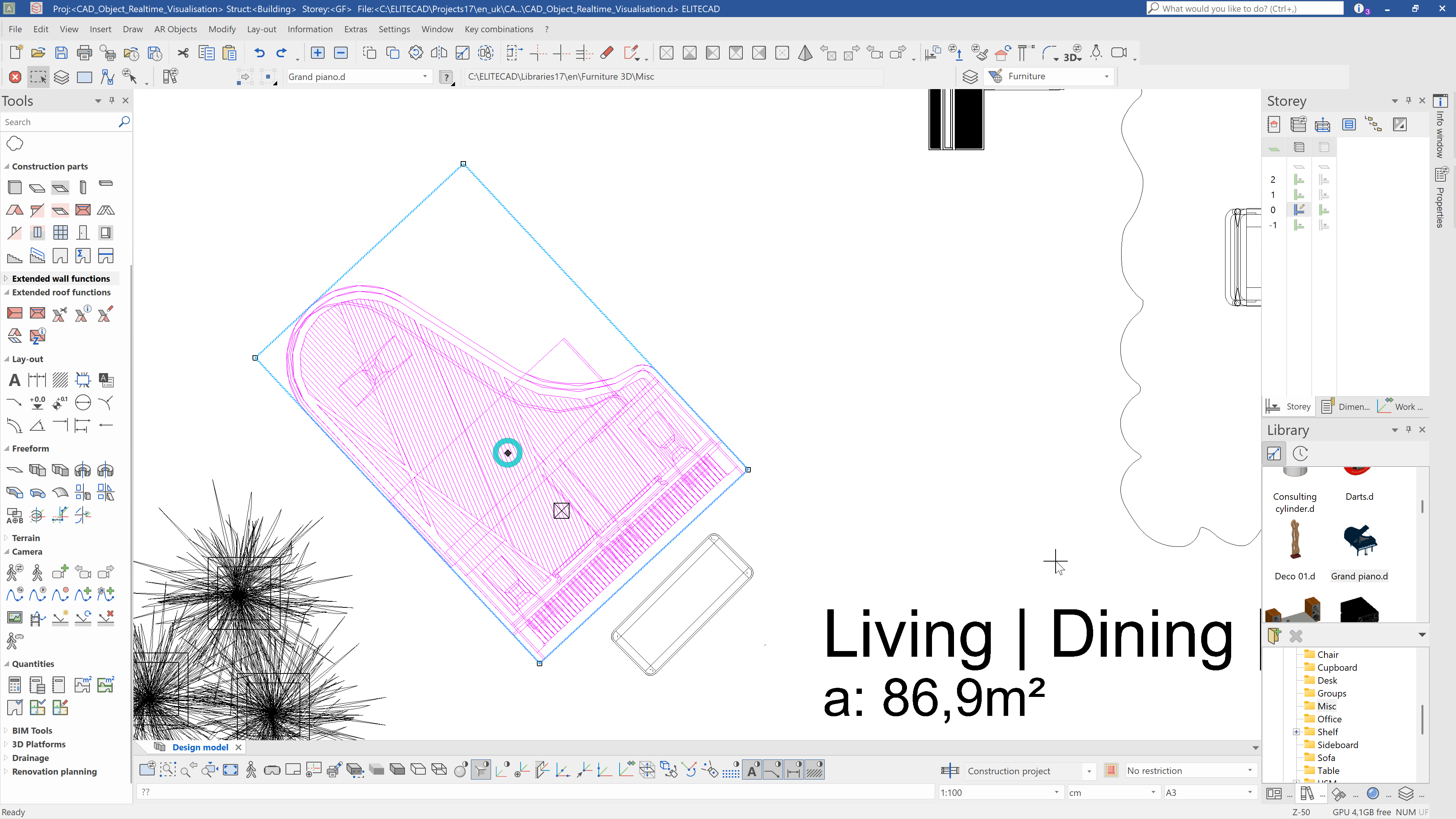Open the 1:100 scale dropdown

(x=1056, y=792)
